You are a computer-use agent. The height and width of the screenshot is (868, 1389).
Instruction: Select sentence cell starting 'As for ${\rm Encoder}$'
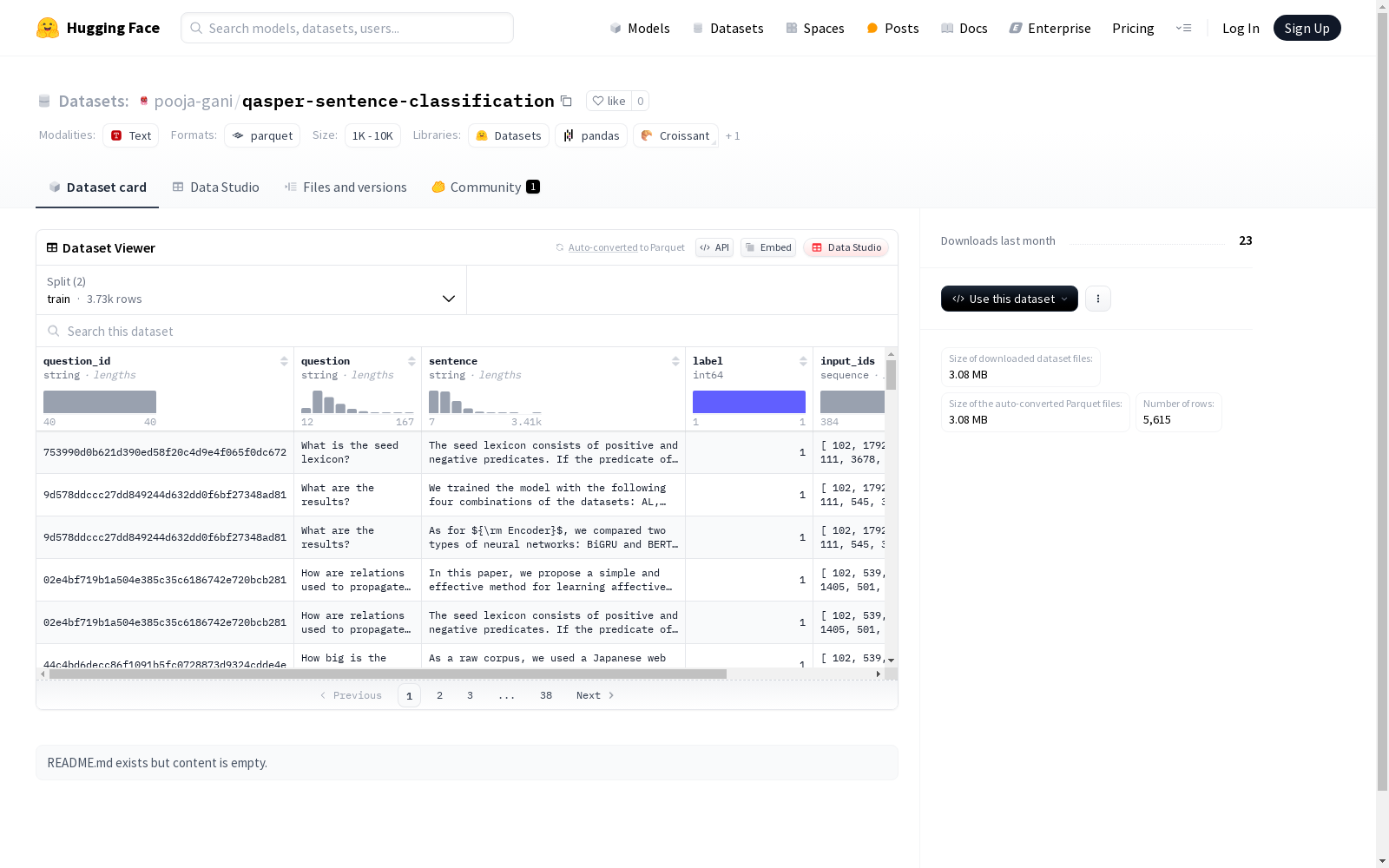click(x=554, y=537)
